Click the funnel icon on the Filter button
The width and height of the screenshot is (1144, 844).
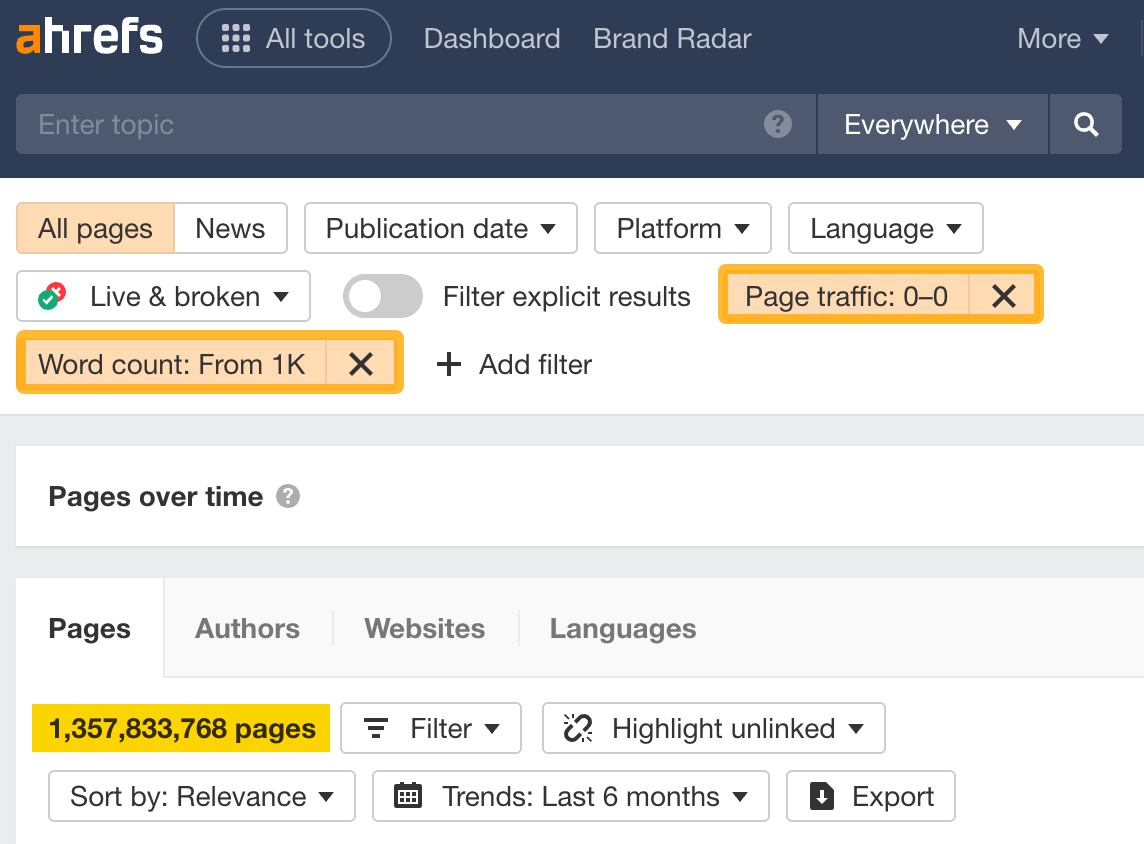[x=376, y=728]
